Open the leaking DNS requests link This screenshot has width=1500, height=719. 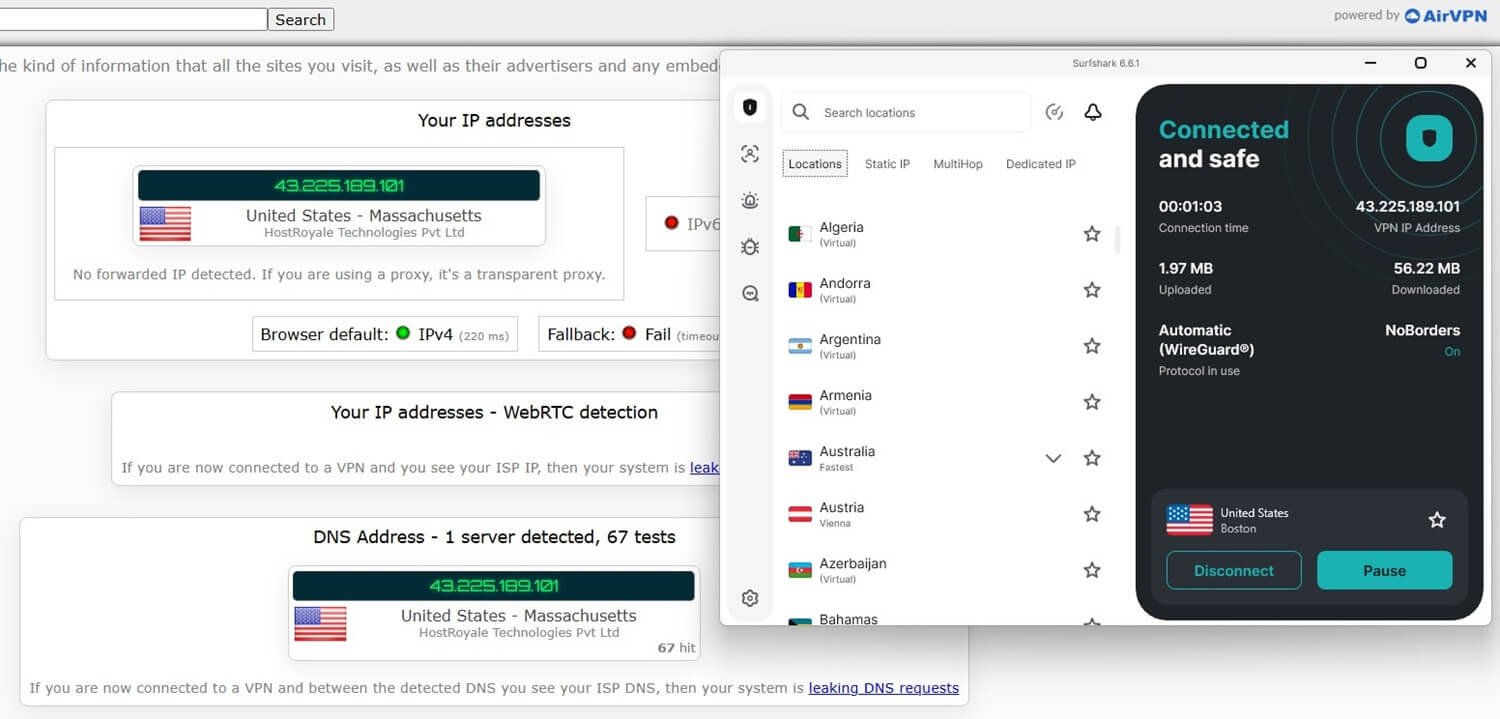coord(883,688)
